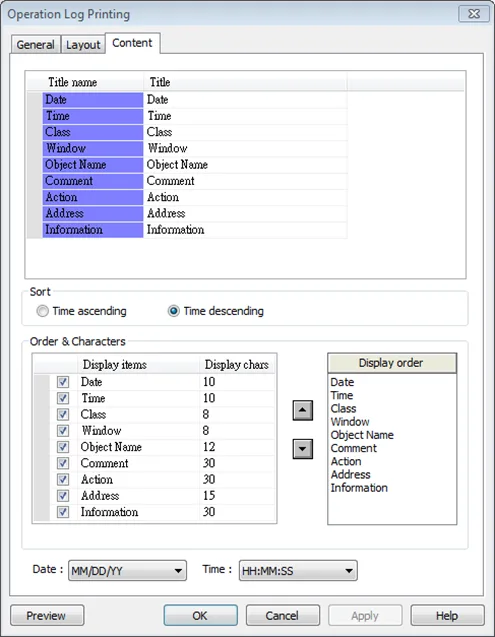Open the Time format dropdown
Screen dimensions: 495x637
click(x=298, y=571)
